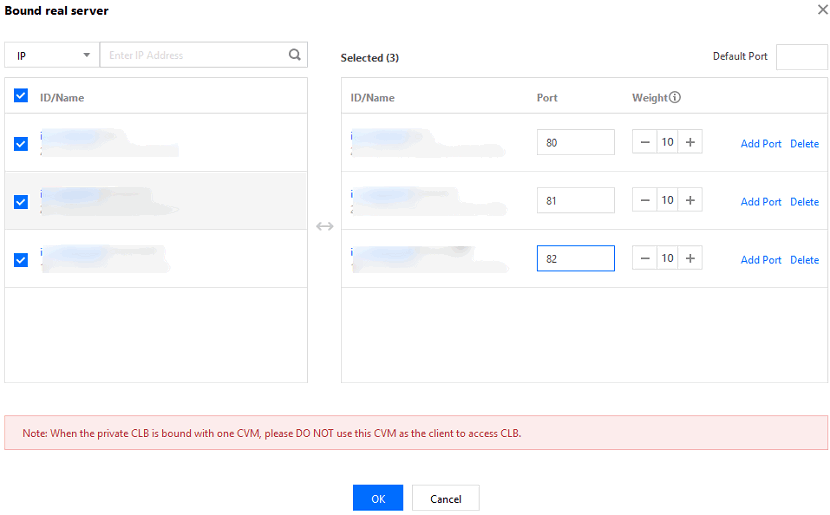
Task: Decrease weight for the port 82 server
Action: (645, 258)
